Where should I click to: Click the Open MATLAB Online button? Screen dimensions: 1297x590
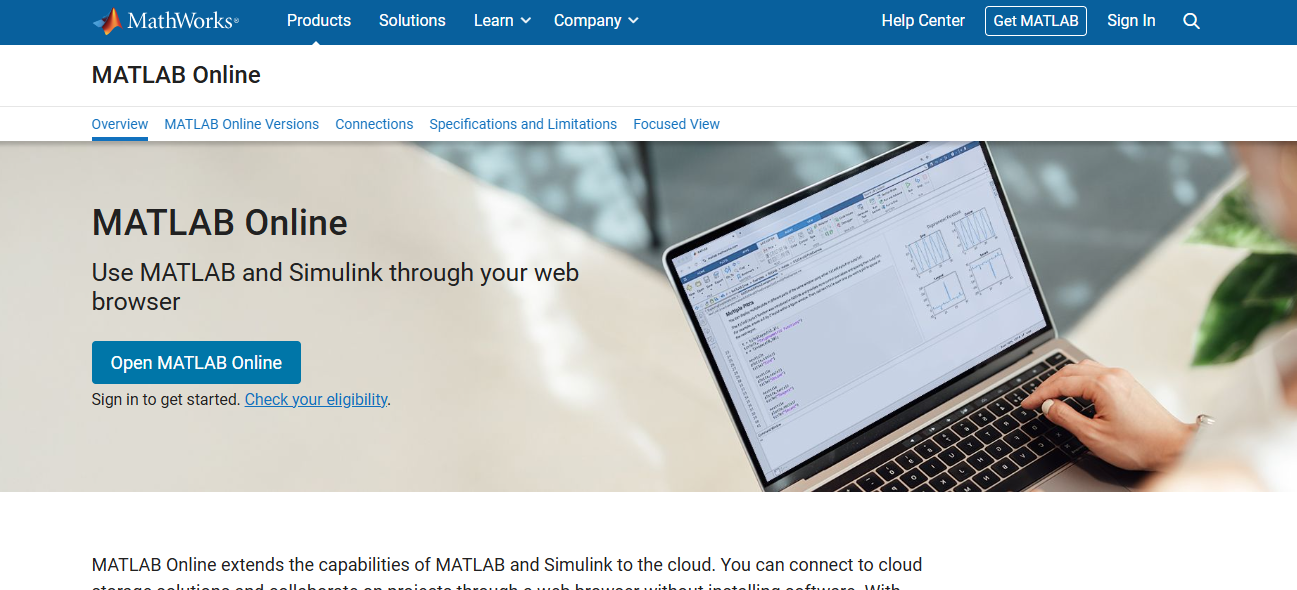click(196, 362)
